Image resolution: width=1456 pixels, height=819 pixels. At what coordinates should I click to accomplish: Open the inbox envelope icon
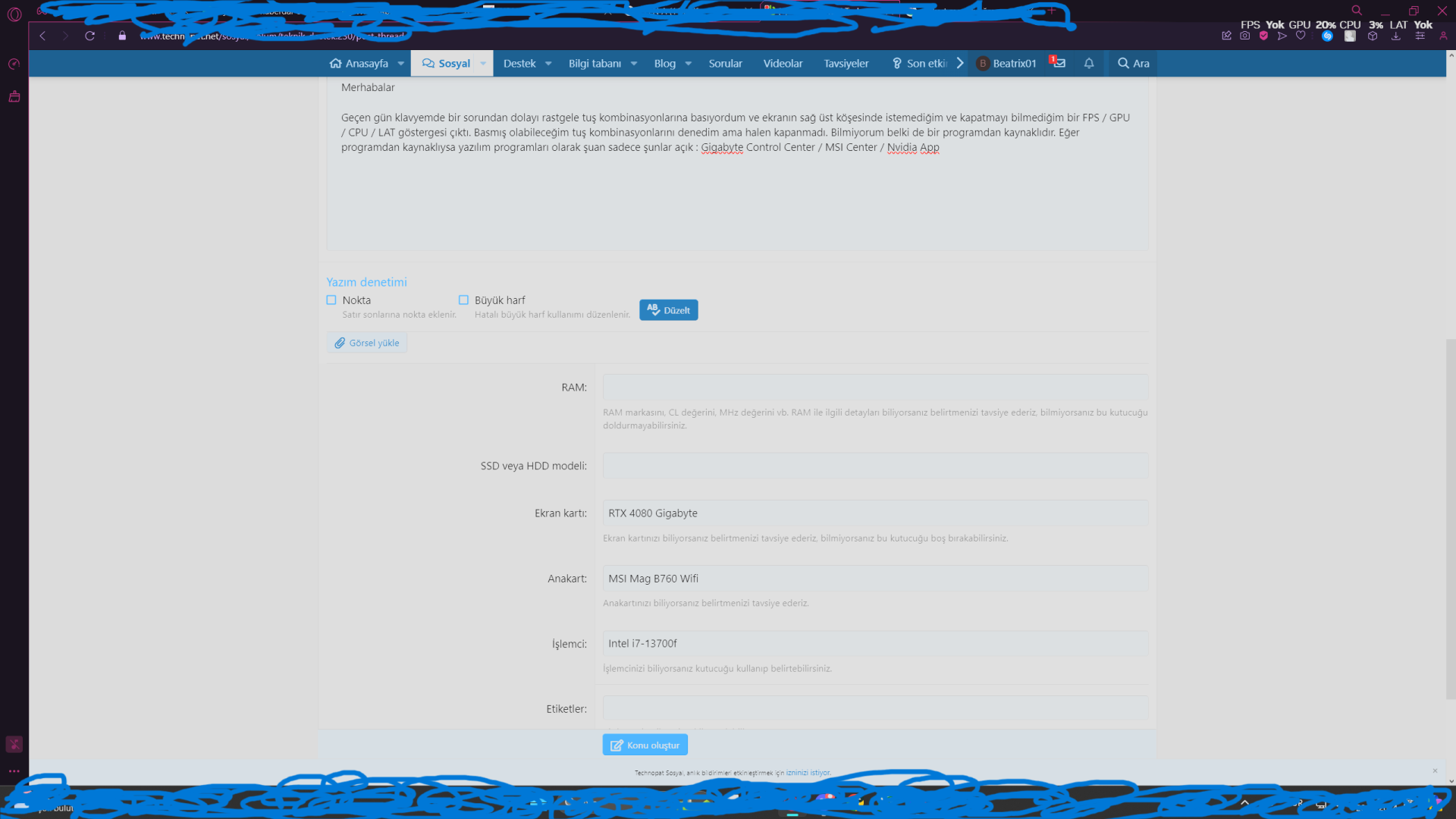tap(1059, 64)
